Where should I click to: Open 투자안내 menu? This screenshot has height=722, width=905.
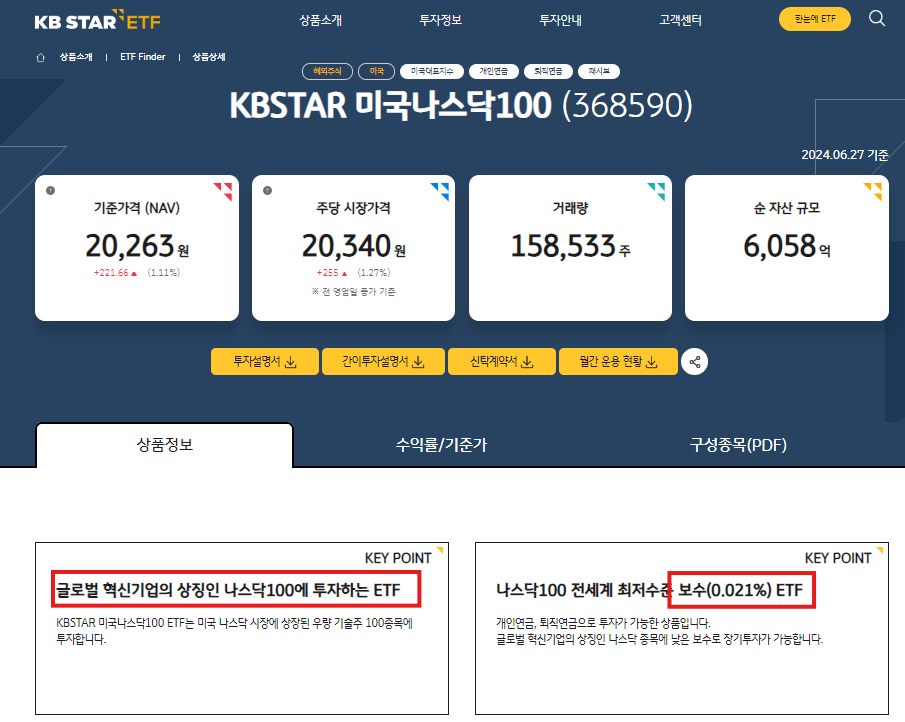[x=560, y=20]
